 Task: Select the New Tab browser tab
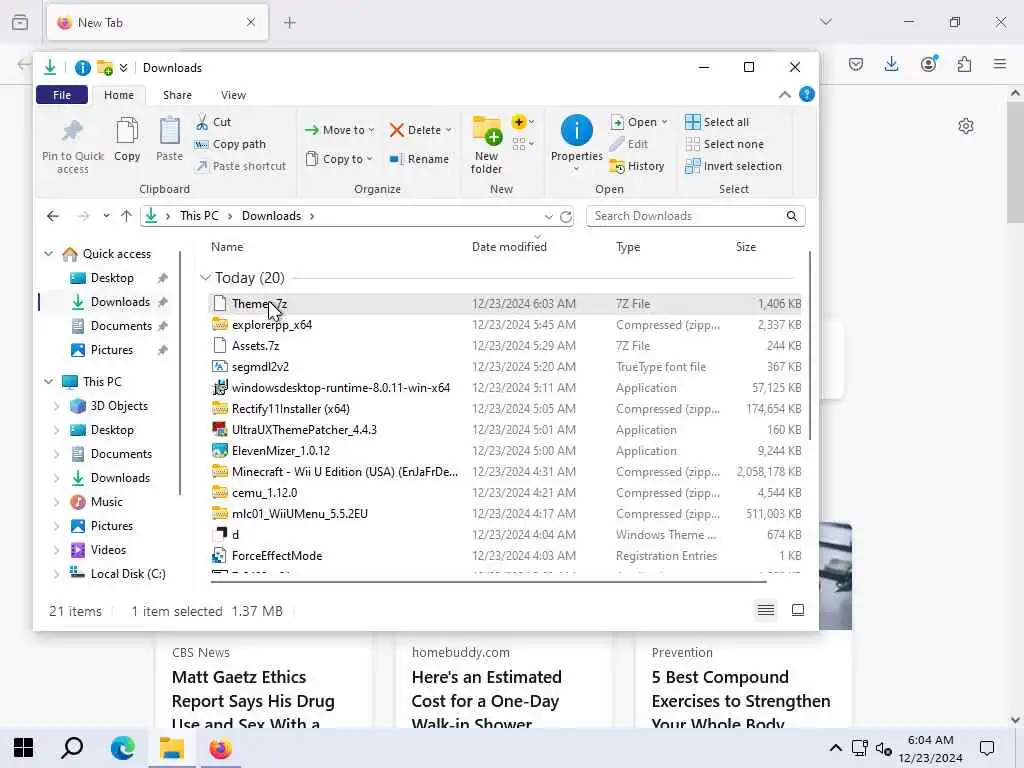157,23
